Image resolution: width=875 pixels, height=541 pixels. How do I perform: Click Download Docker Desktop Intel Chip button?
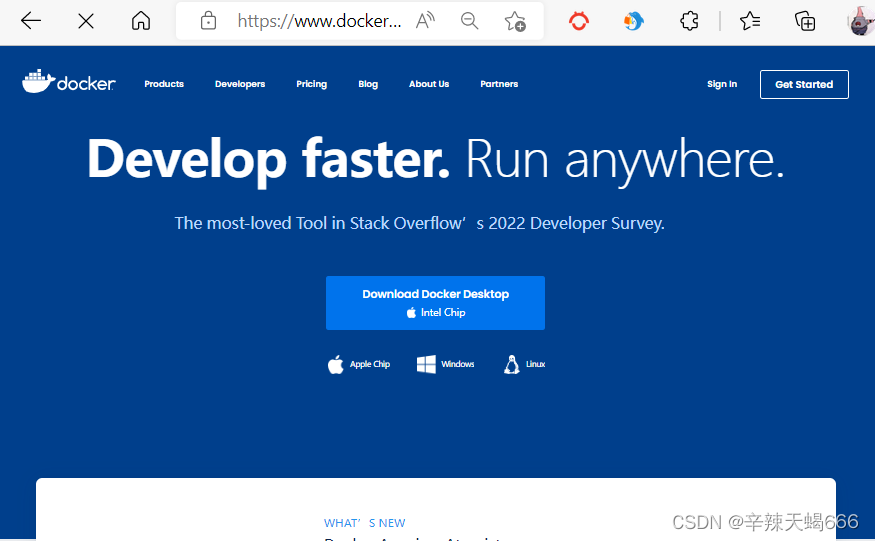point(435,303)
